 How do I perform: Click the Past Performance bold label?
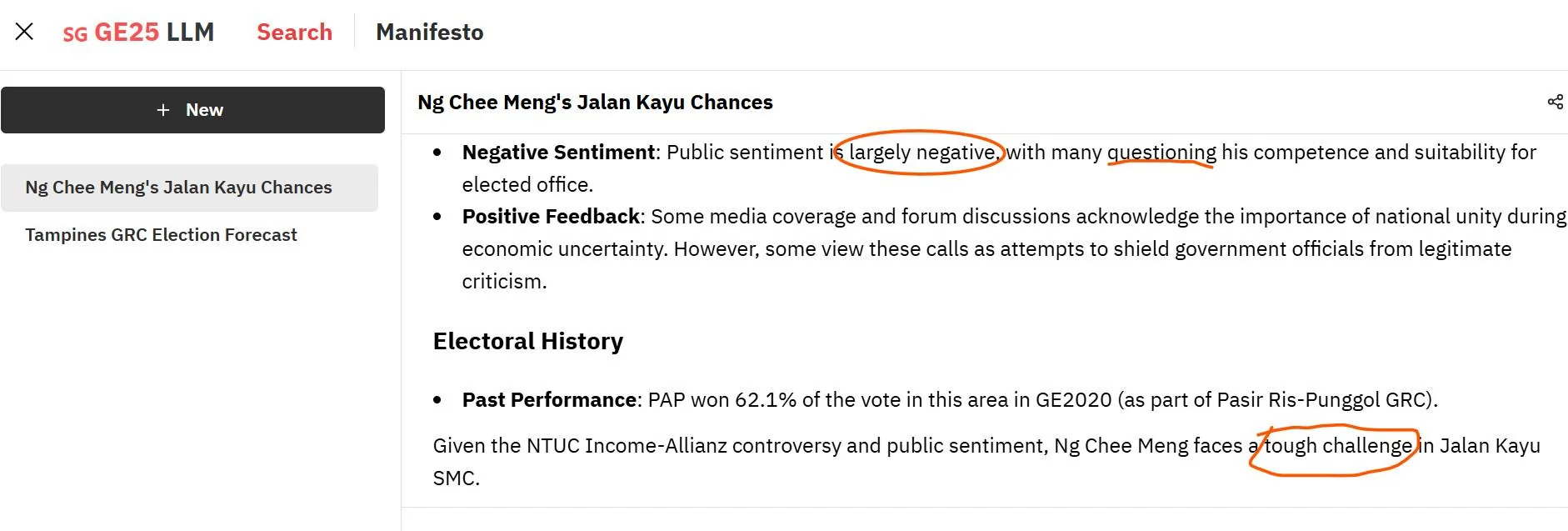(x=549, y=400)
